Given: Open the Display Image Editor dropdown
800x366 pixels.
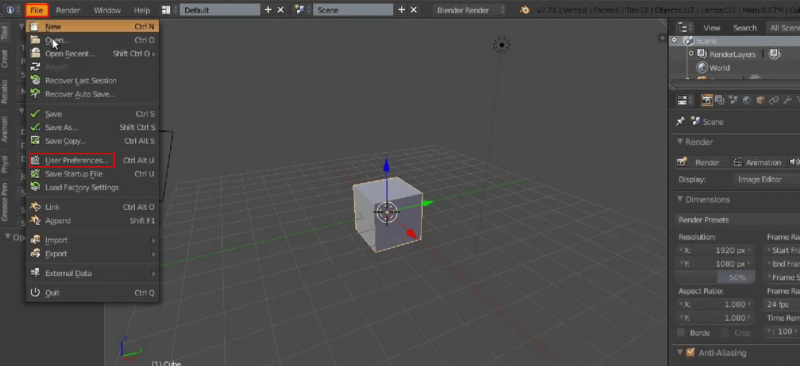Looking at the screenshot, I should (x=767, y=179).
